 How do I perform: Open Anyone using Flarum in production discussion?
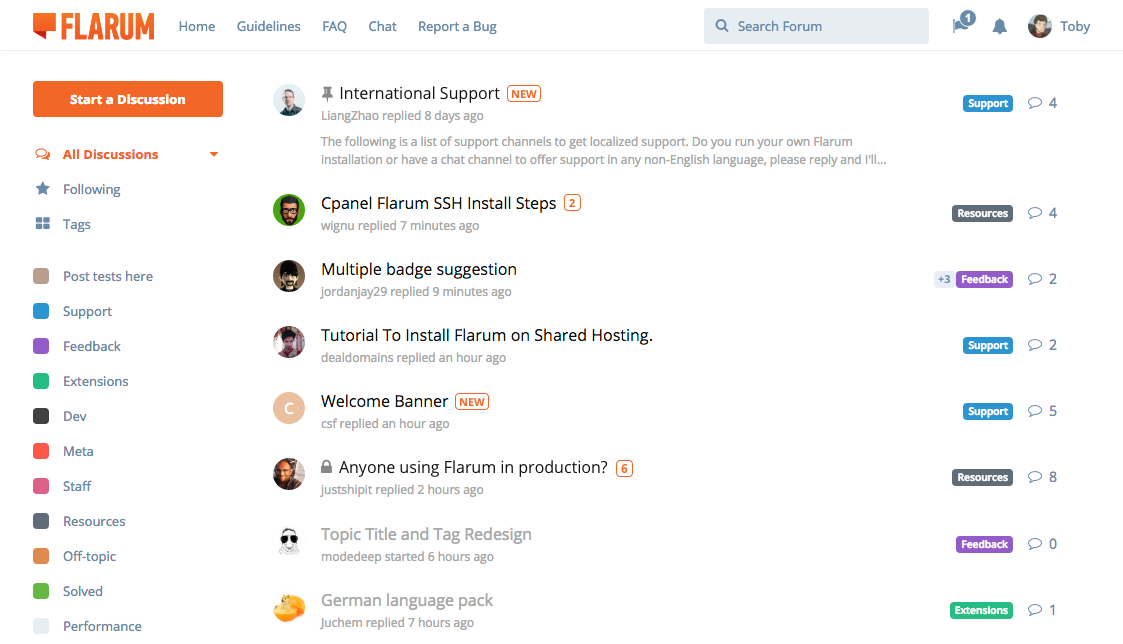pyautogui.click(x=473, y=467)
